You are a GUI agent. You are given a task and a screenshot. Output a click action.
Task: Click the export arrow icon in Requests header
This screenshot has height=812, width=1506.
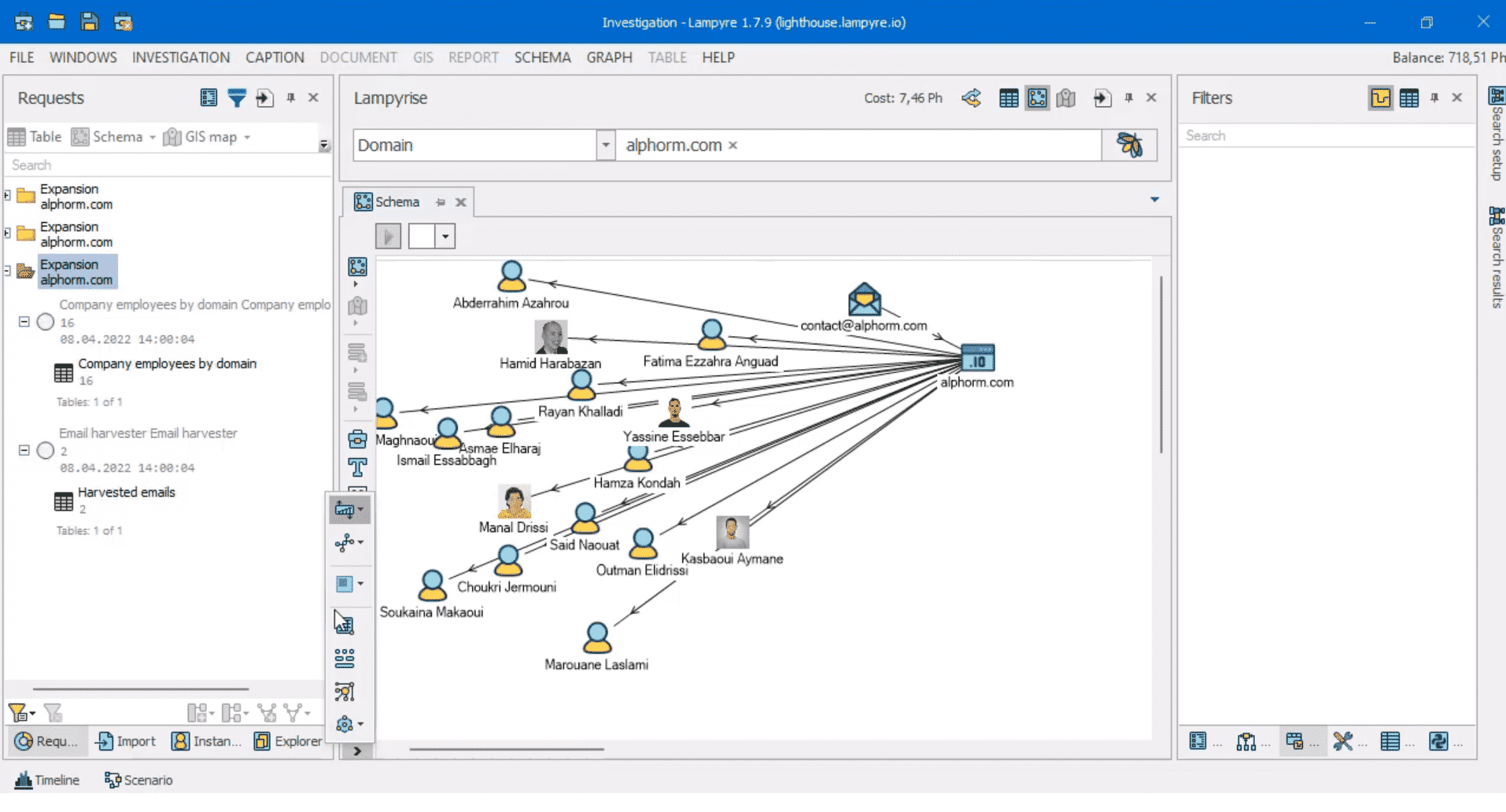point(264,98)
